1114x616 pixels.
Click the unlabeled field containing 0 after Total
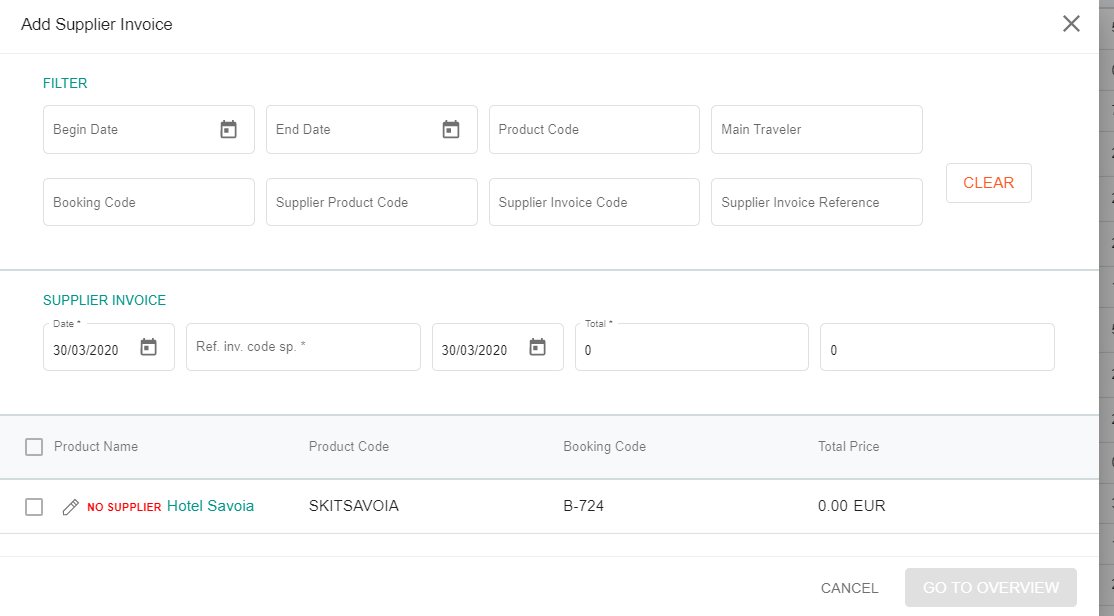tap(937, 347)
